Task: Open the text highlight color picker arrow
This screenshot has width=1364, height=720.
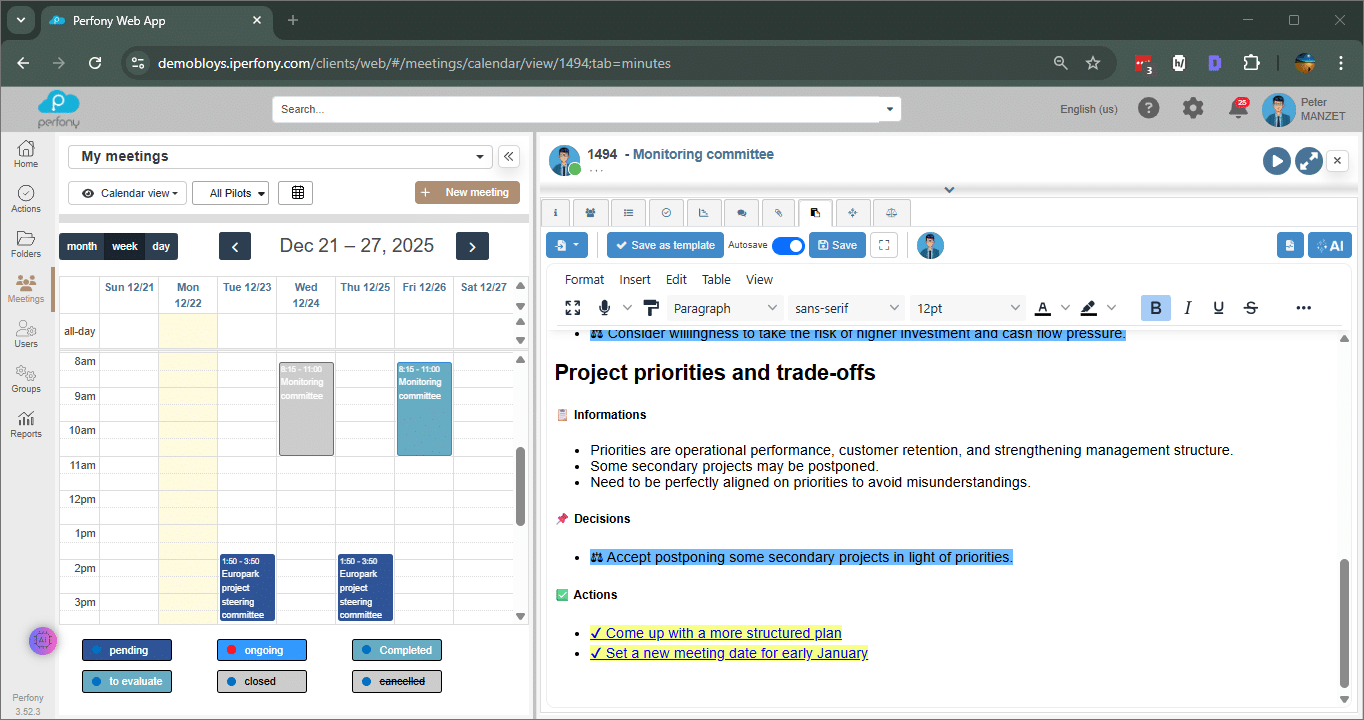Action: coord(1111,308)
